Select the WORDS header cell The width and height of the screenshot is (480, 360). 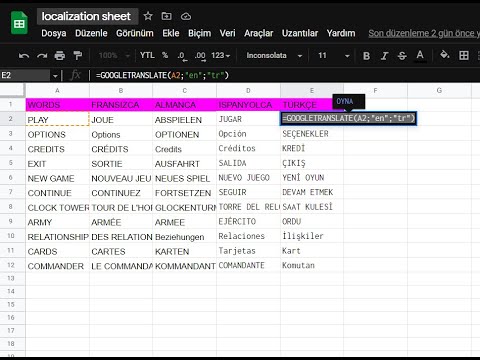(57, 105)
